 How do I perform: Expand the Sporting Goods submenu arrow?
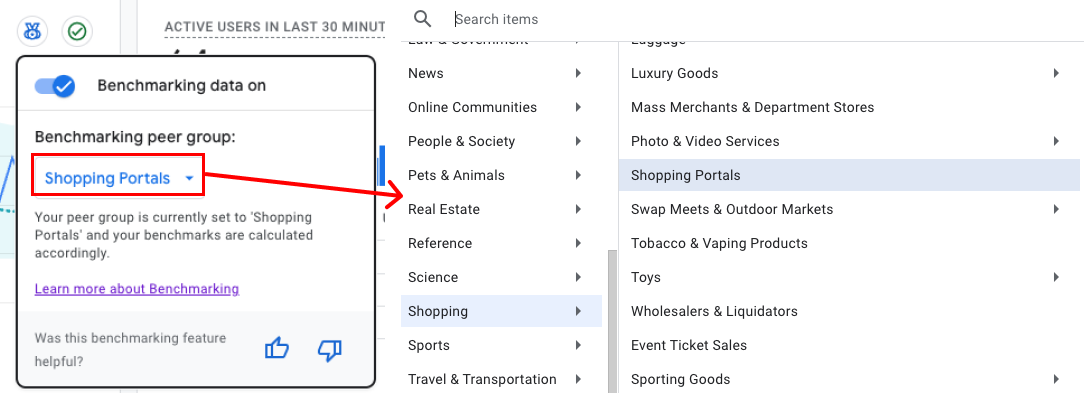pos(1056,379)
